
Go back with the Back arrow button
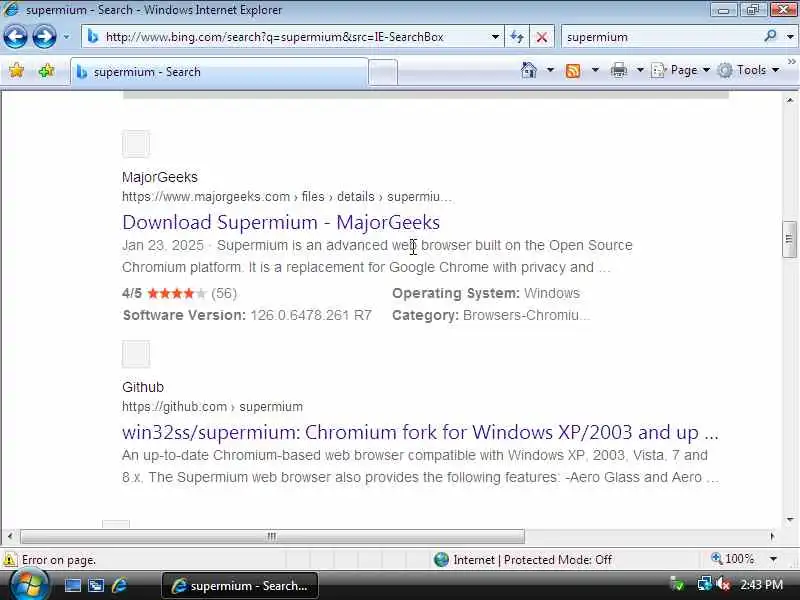(15, 37)
